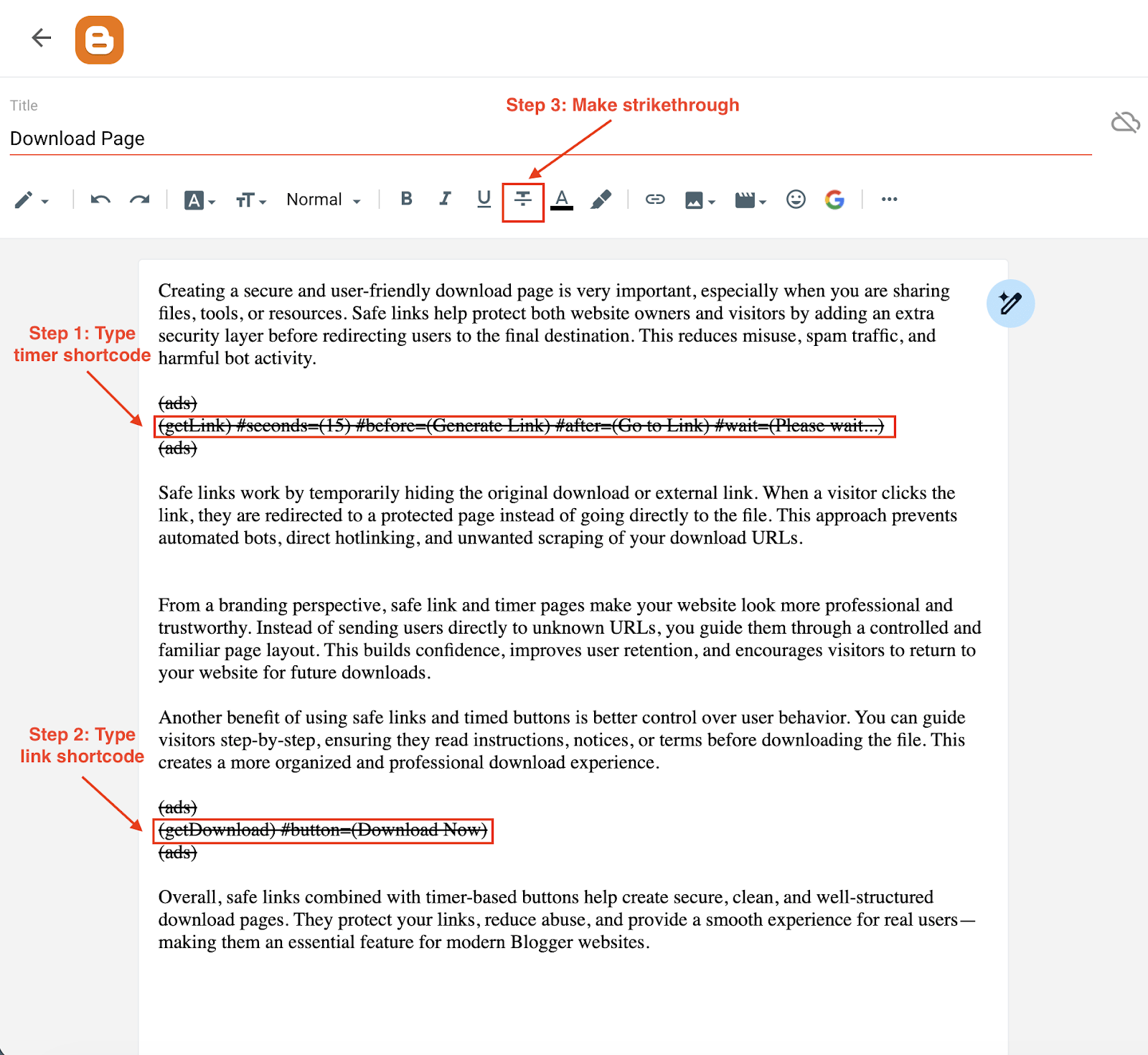Click the paragraph starting 'Overall, safe links'
Viewport: 1148px width, 1055px height.
pos(567,919)
